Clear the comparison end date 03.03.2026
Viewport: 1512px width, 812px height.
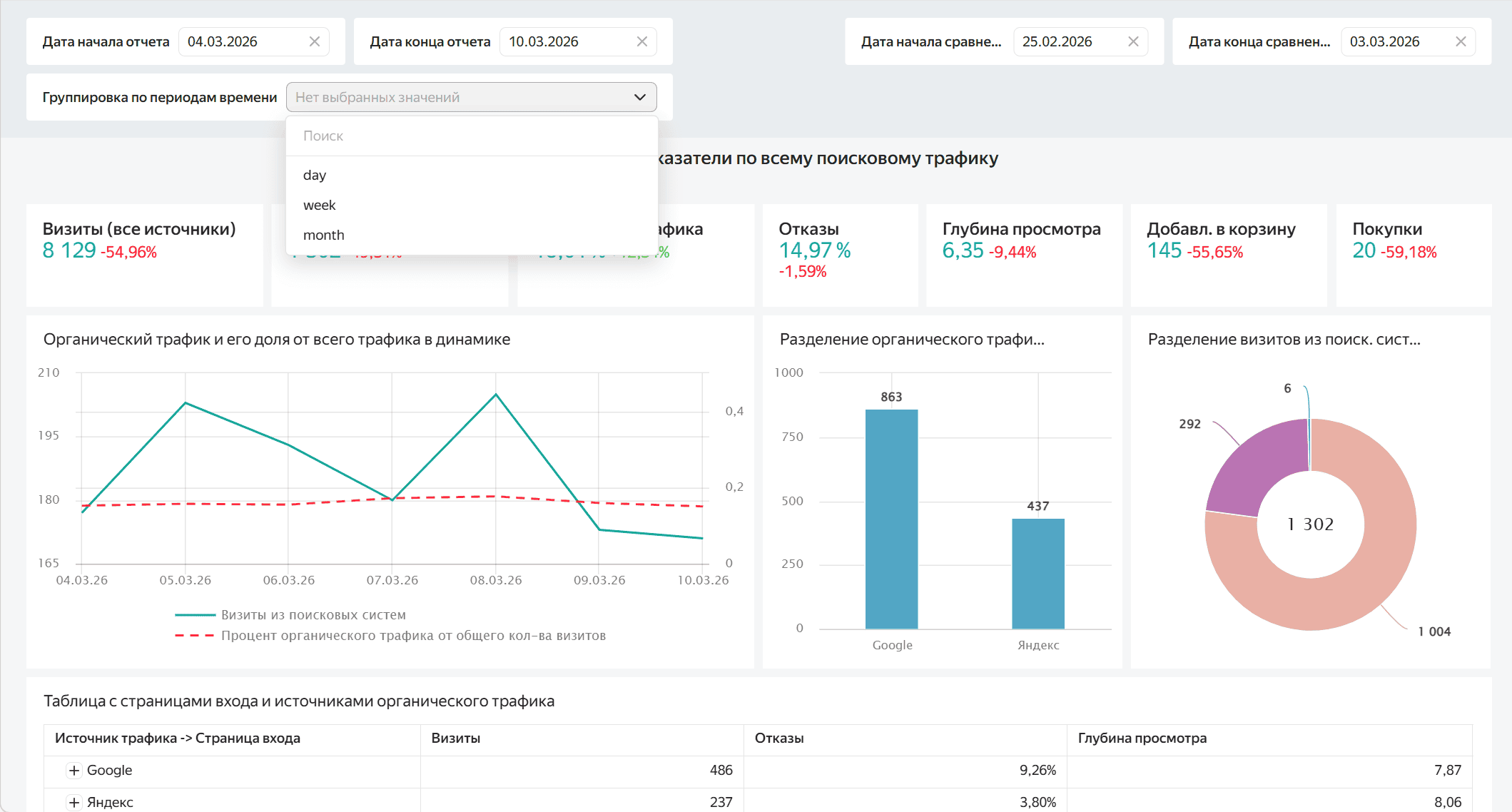click(1460, 41)
